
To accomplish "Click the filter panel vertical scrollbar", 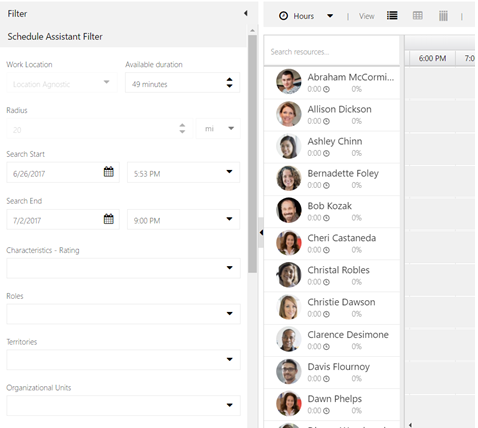I will [252, 154].
